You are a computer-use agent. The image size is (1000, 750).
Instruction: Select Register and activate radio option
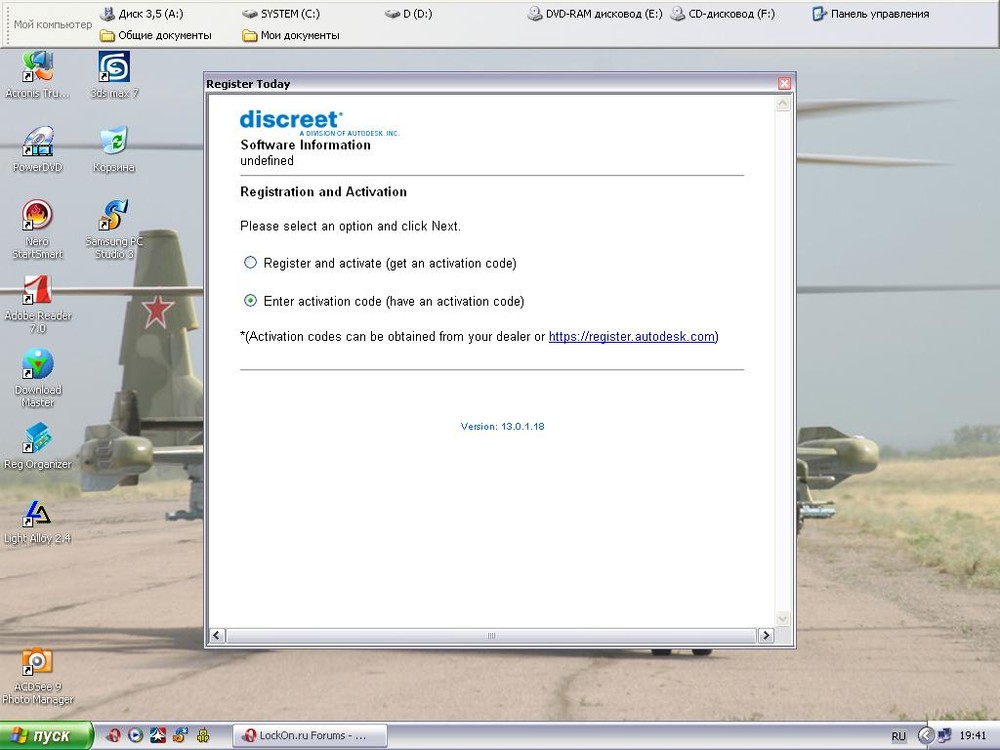pos(250,263)
